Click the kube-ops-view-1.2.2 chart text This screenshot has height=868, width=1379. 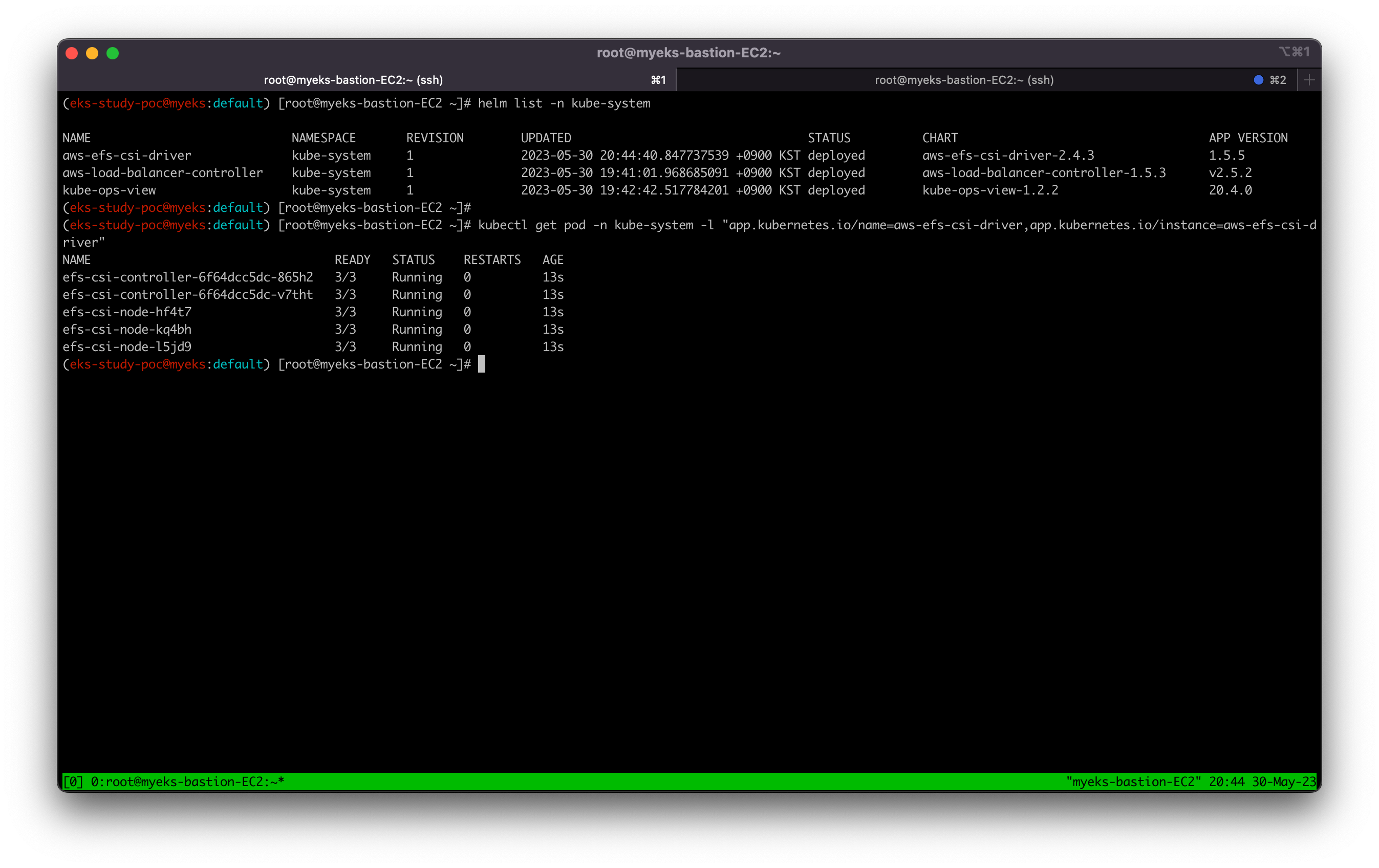(990, 190)
